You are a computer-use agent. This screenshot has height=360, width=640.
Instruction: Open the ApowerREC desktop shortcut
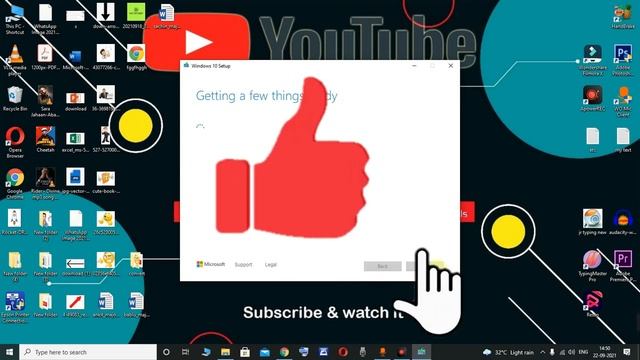[x=593, y=98]
